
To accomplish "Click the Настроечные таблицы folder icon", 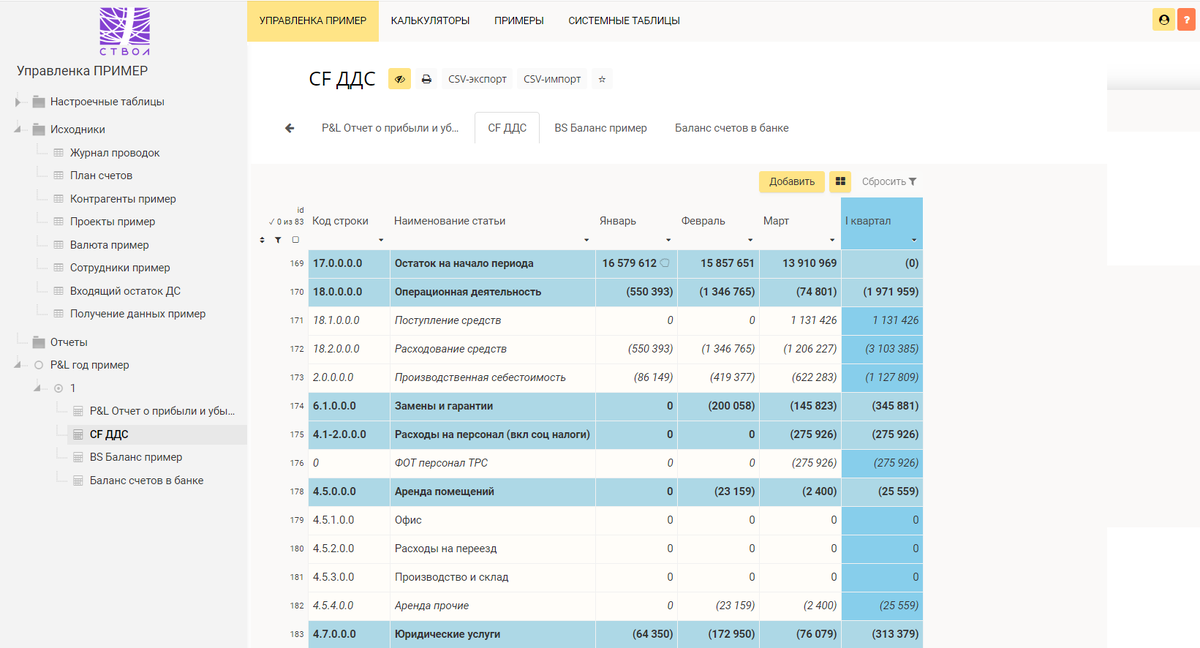I will point(39,101).
